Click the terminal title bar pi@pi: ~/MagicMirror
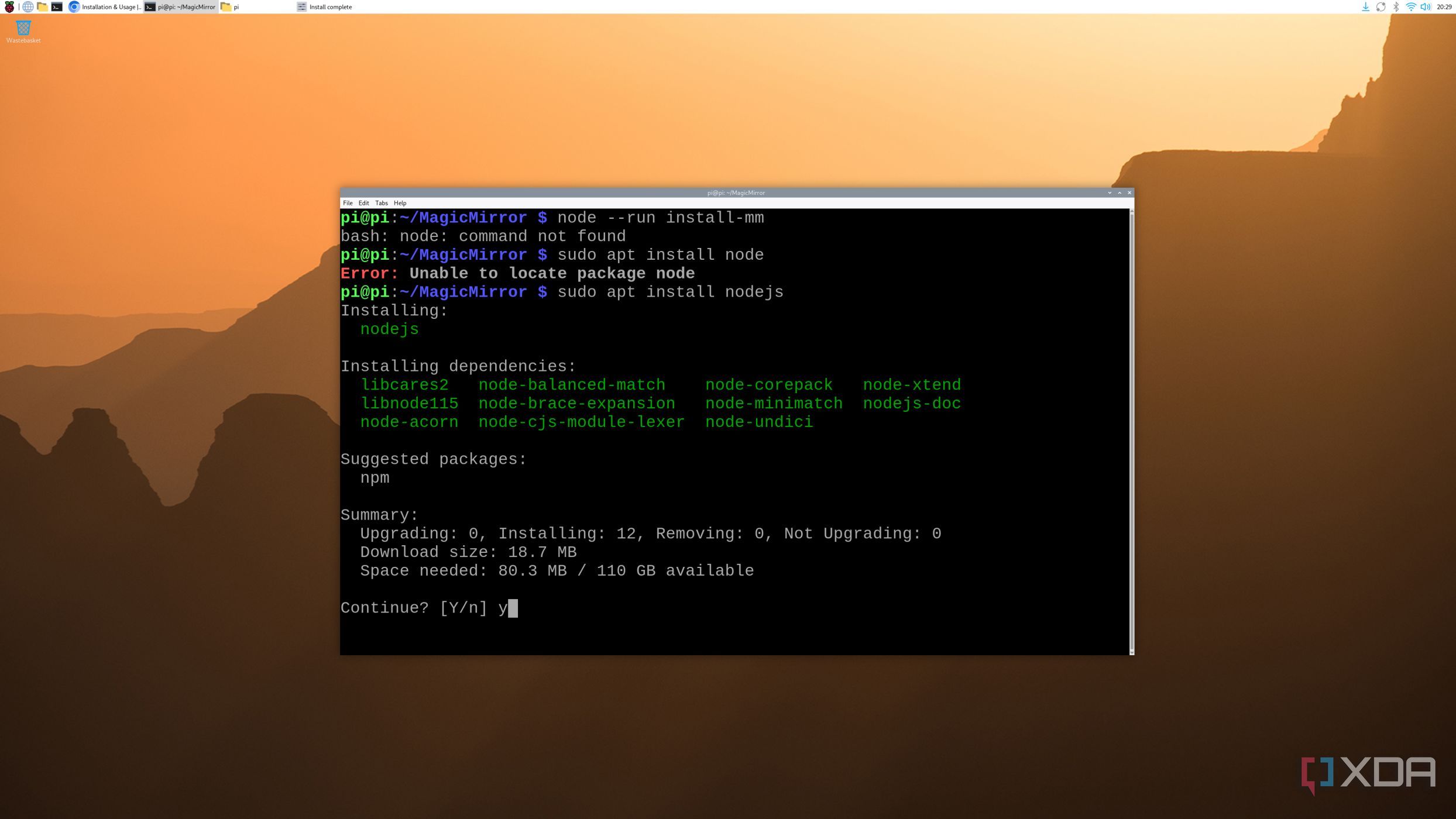1456x819 pixels. 736,192
